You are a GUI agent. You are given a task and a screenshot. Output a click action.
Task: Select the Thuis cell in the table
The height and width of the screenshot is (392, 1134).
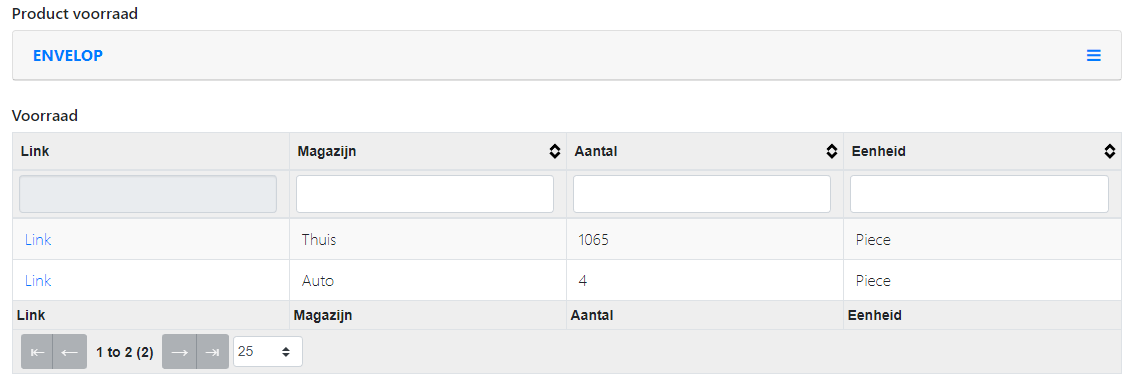coord(428,239)
